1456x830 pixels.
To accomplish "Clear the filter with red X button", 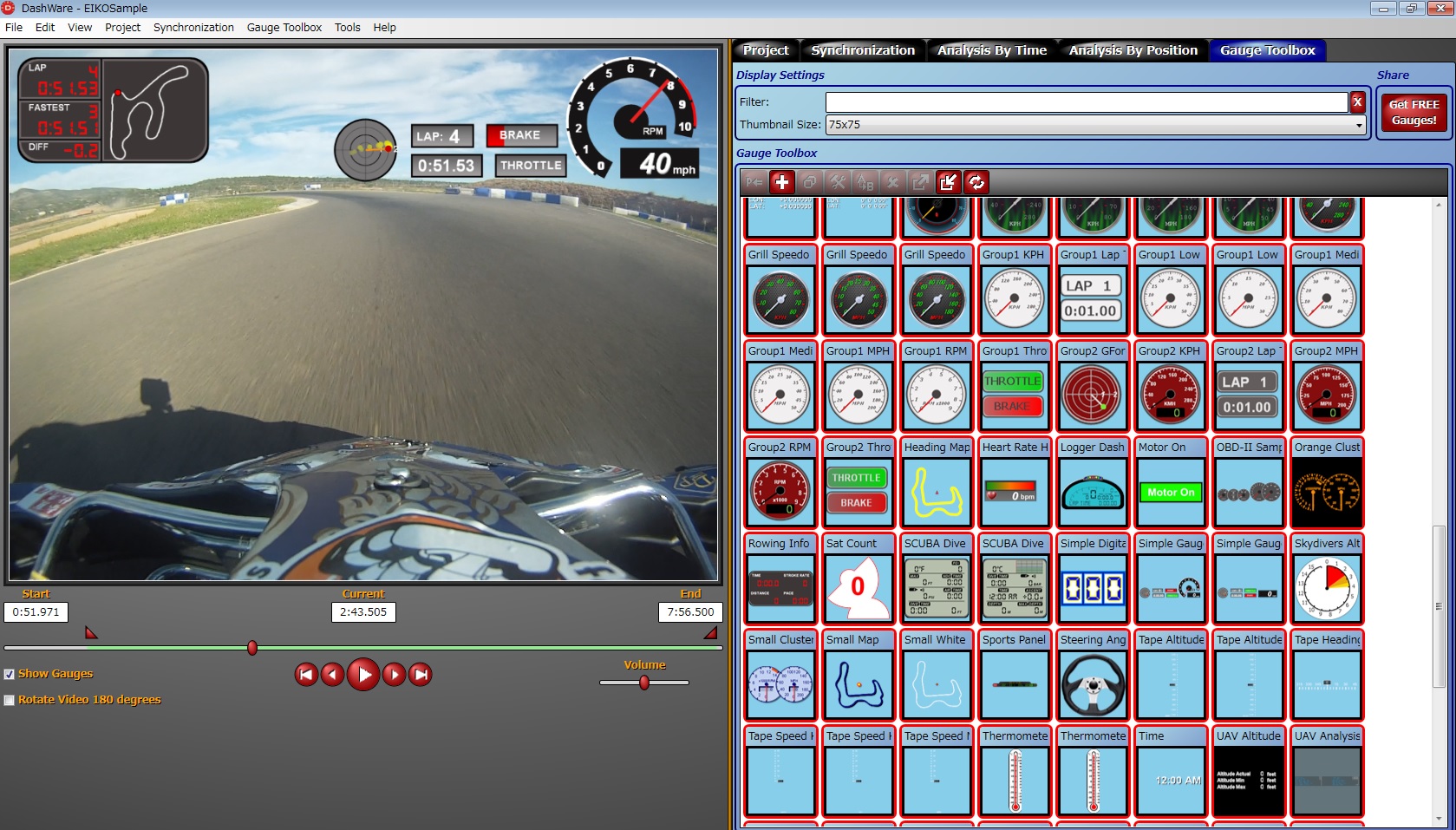I will point(1358,102).
